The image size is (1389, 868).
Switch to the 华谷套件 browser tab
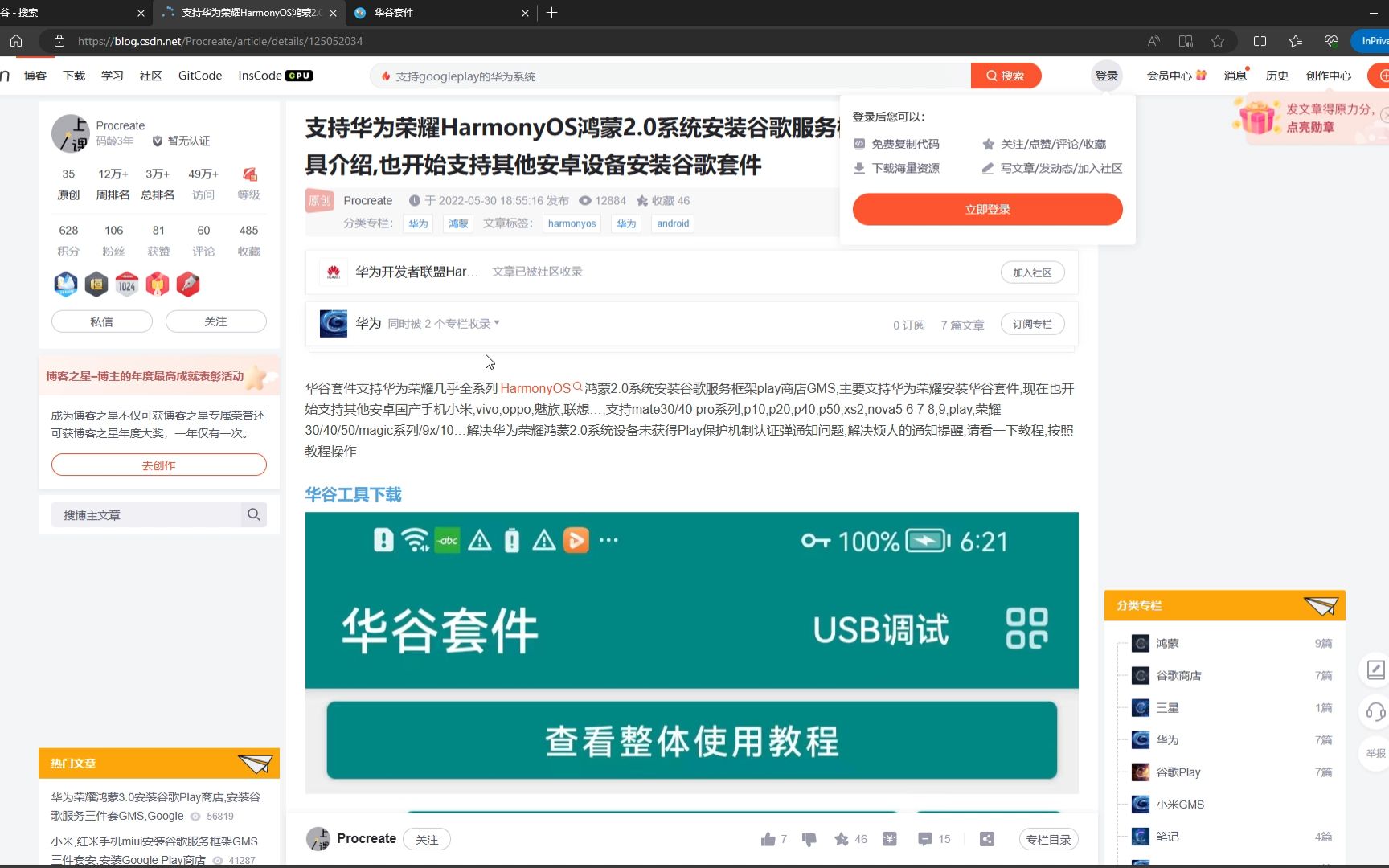coord(440,13)
